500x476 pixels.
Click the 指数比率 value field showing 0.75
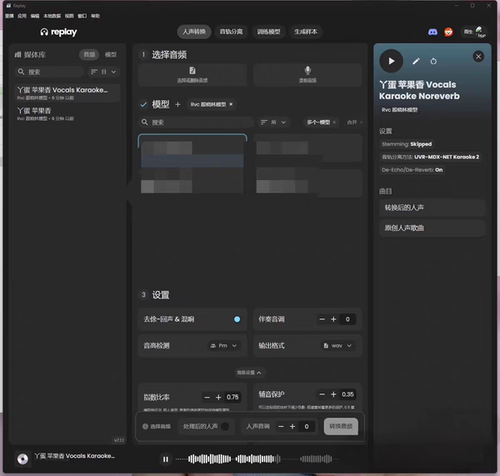tap(232, 397)
